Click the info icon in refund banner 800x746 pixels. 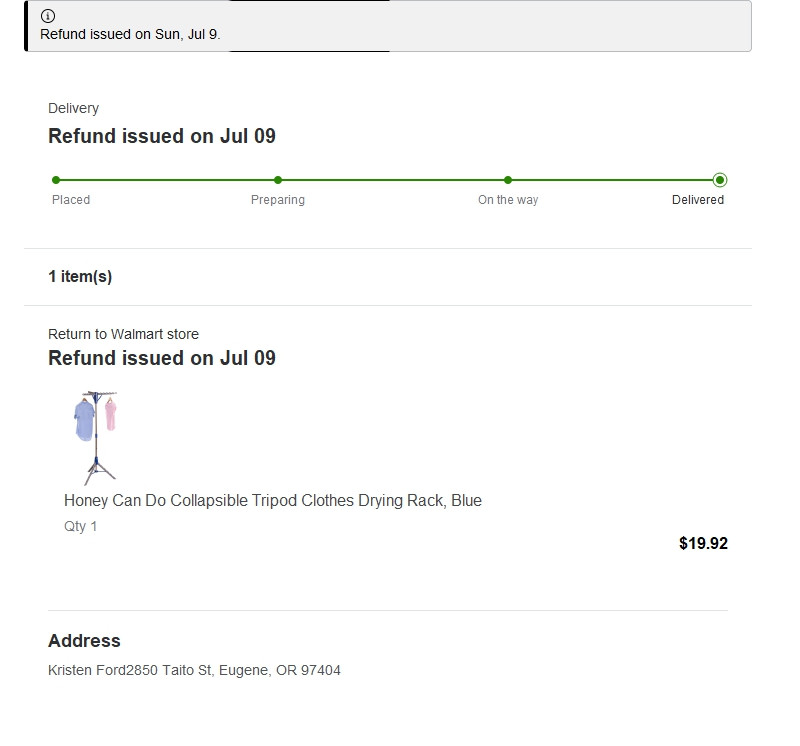coord(47,16)
